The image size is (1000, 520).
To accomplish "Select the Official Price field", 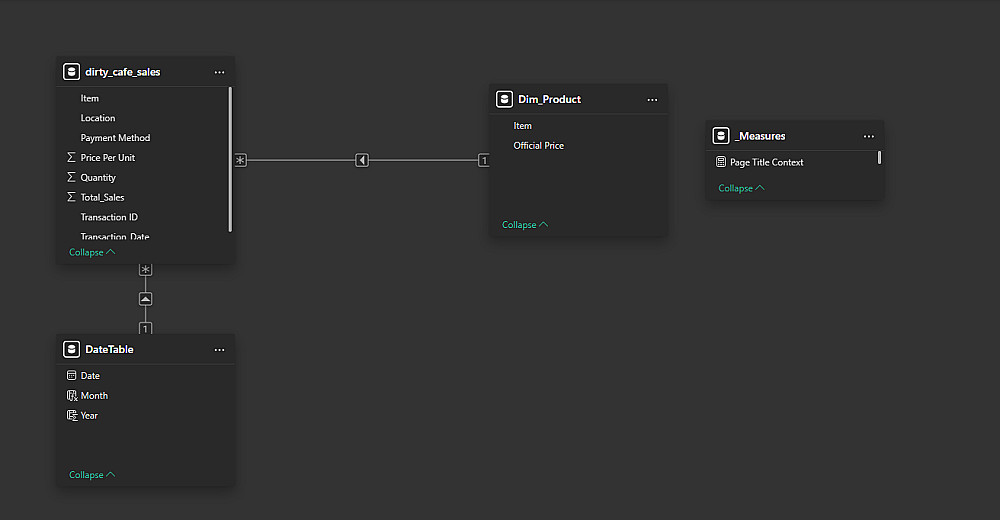I will tap(538, 146).
